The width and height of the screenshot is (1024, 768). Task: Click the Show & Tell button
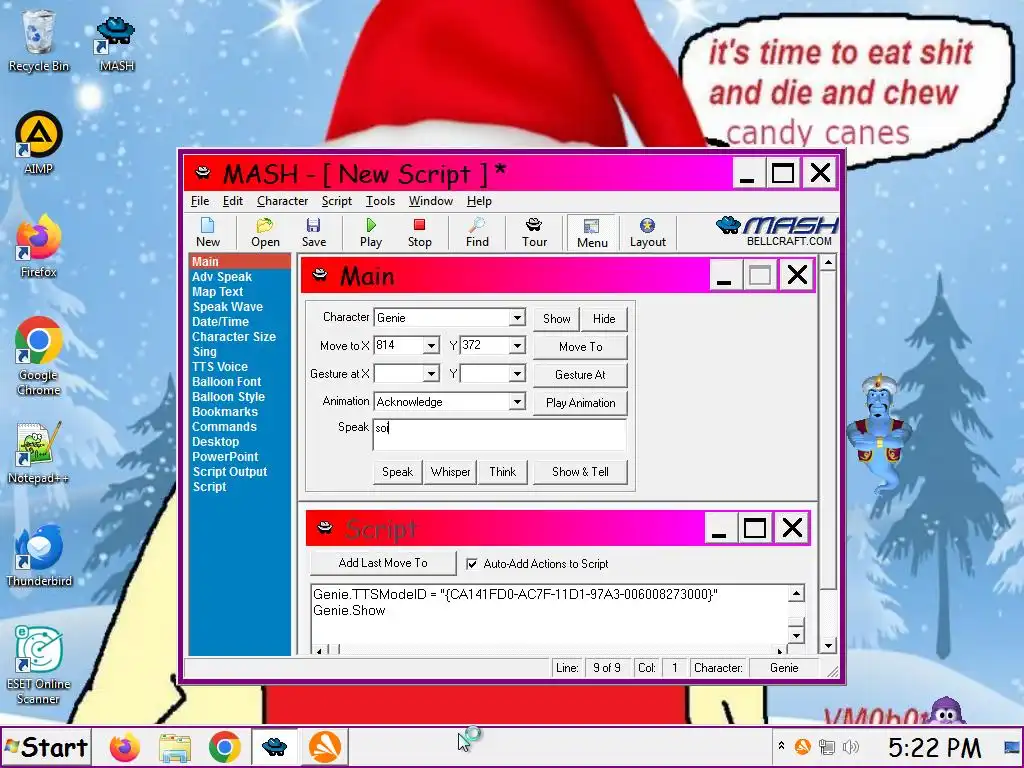click(581, 472)
